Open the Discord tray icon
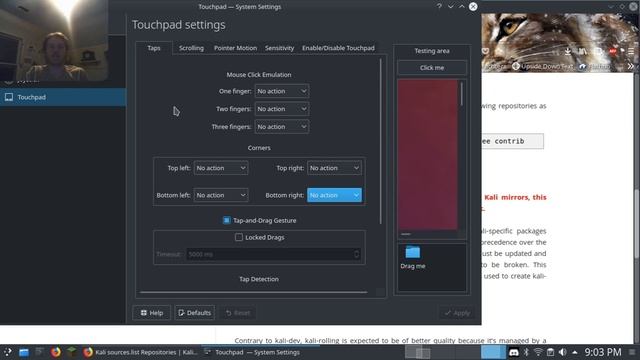 click(514, 352)
